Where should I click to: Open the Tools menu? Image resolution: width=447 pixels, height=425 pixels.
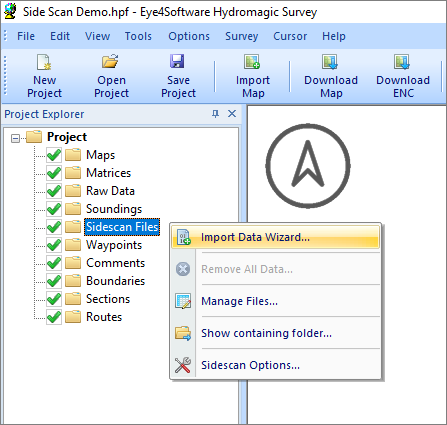click(x=138, y=36)
